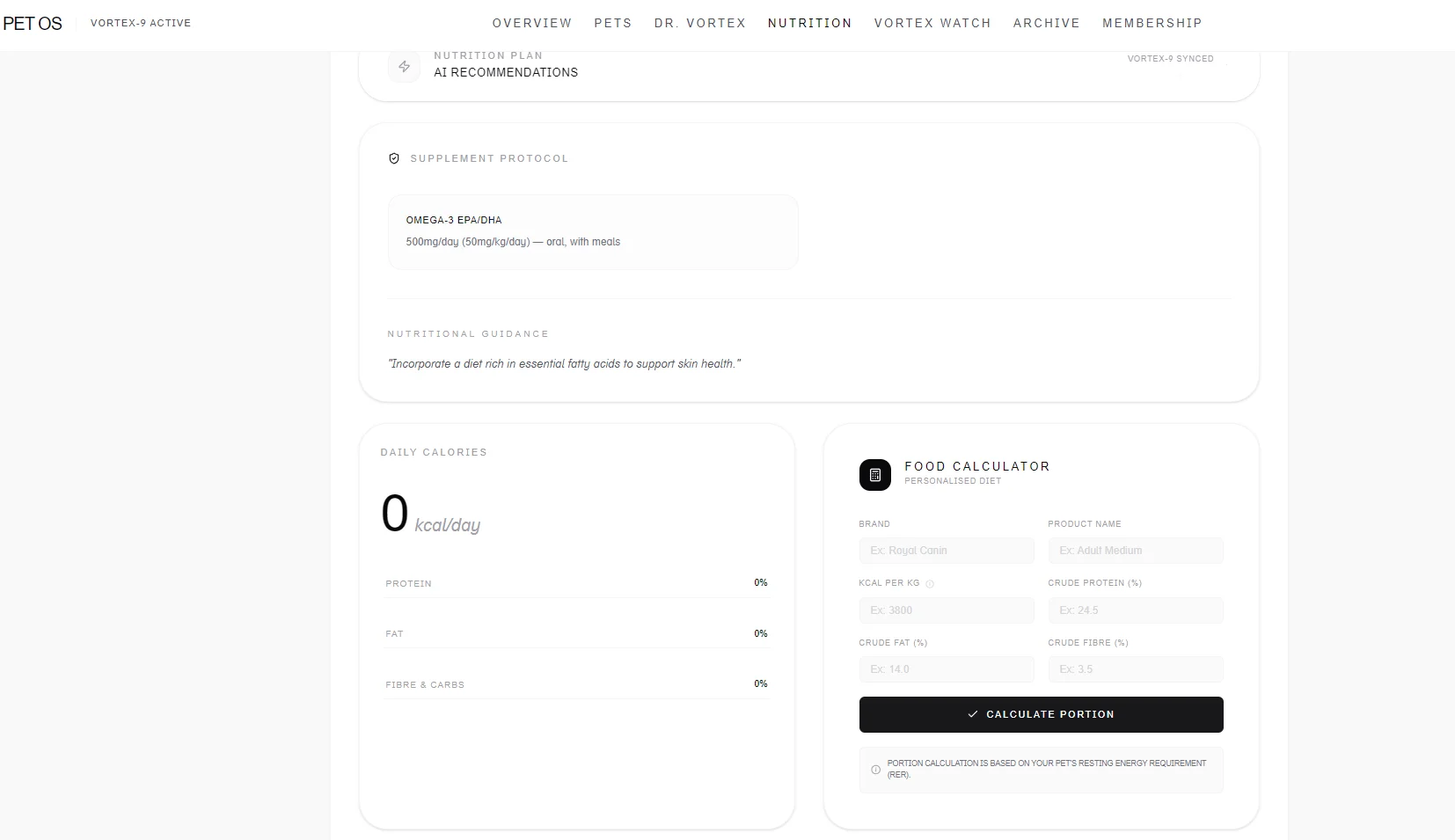The height and width of the screenshot is (840, 1455).
Task: Select the Crude Fat (%) input field
Action: pyautogui.click(x=947, y=669)
